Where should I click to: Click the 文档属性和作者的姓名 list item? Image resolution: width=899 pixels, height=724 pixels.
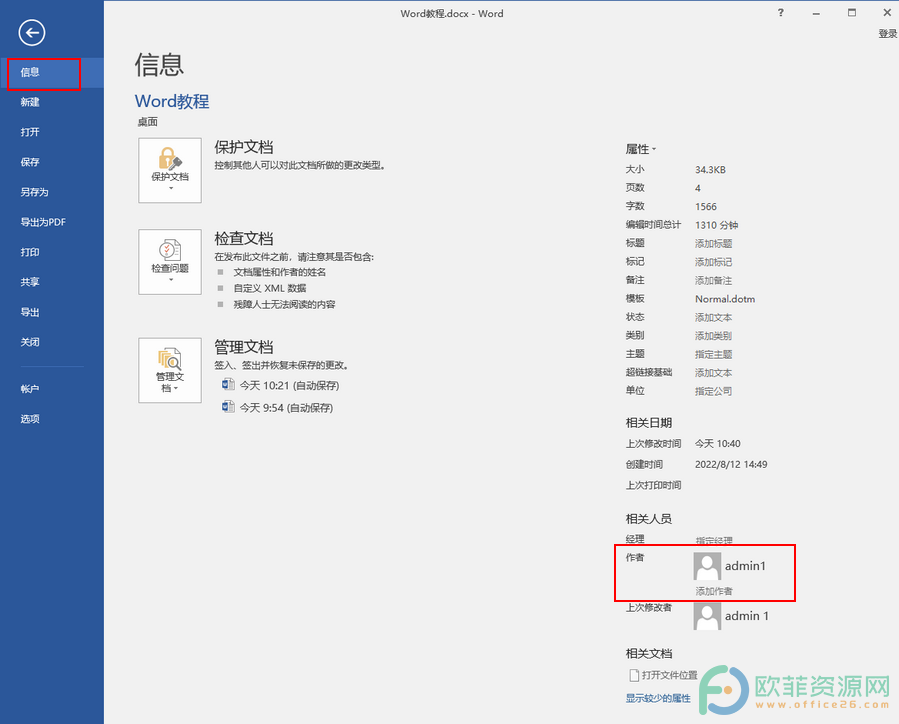pos(279,272)
